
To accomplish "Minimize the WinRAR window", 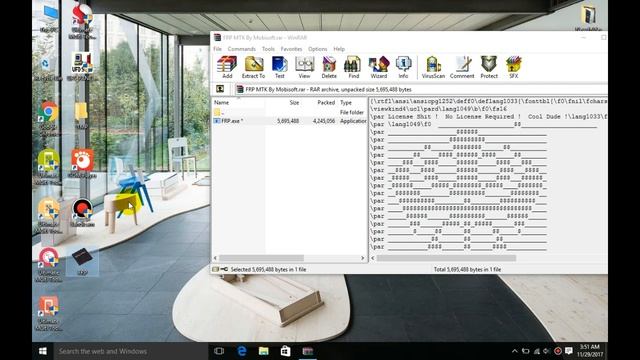I will 584,38.
